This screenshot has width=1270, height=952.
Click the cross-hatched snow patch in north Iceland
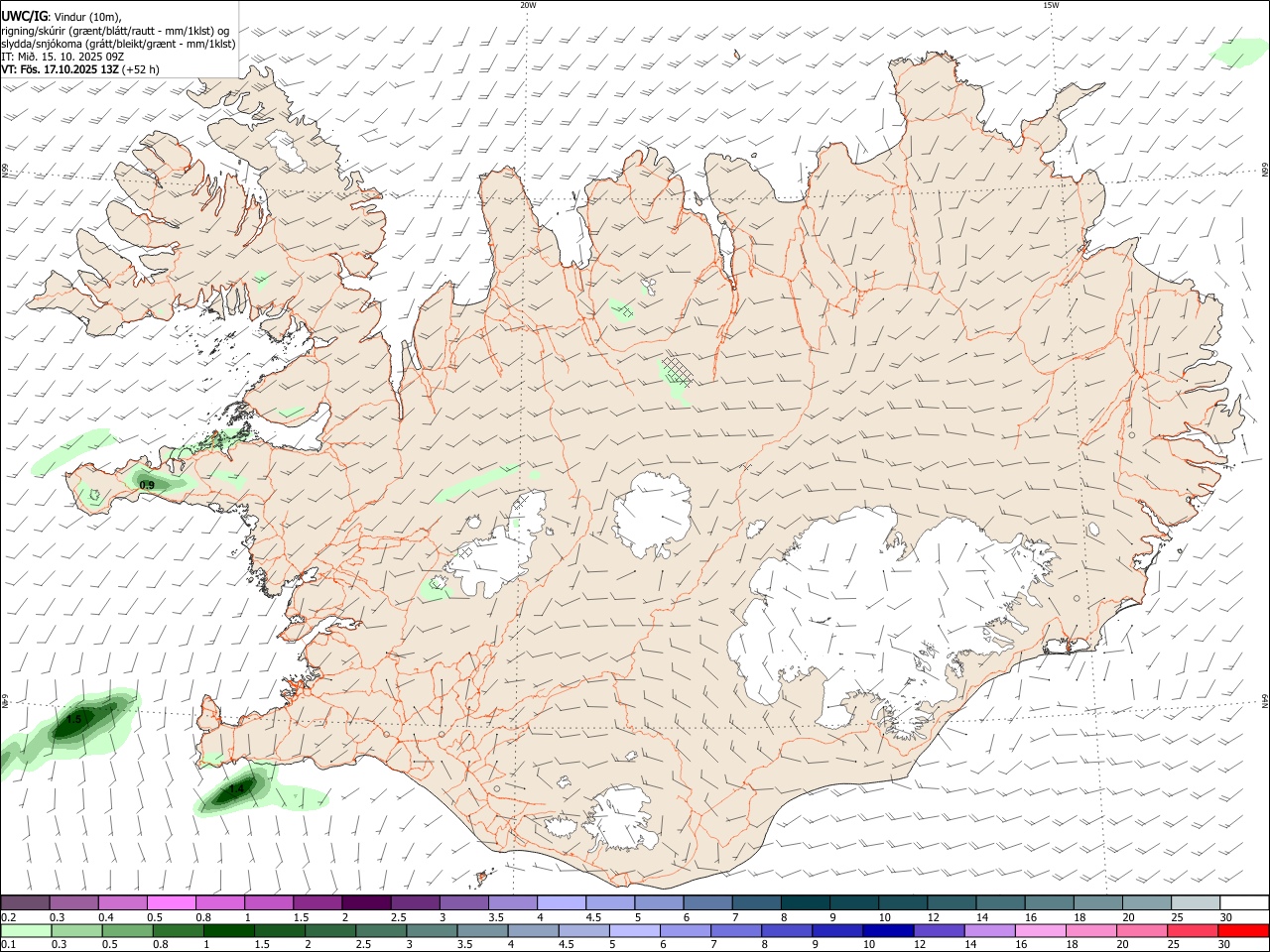point(678,370)
